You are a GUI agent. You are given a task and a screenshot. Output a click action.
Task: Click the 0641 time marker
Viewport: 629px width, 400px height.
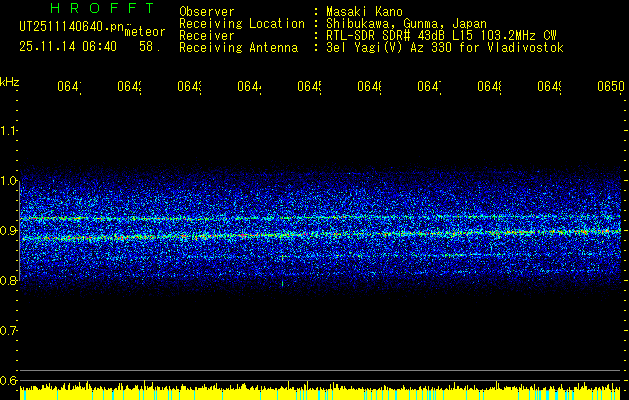[69, 86]
